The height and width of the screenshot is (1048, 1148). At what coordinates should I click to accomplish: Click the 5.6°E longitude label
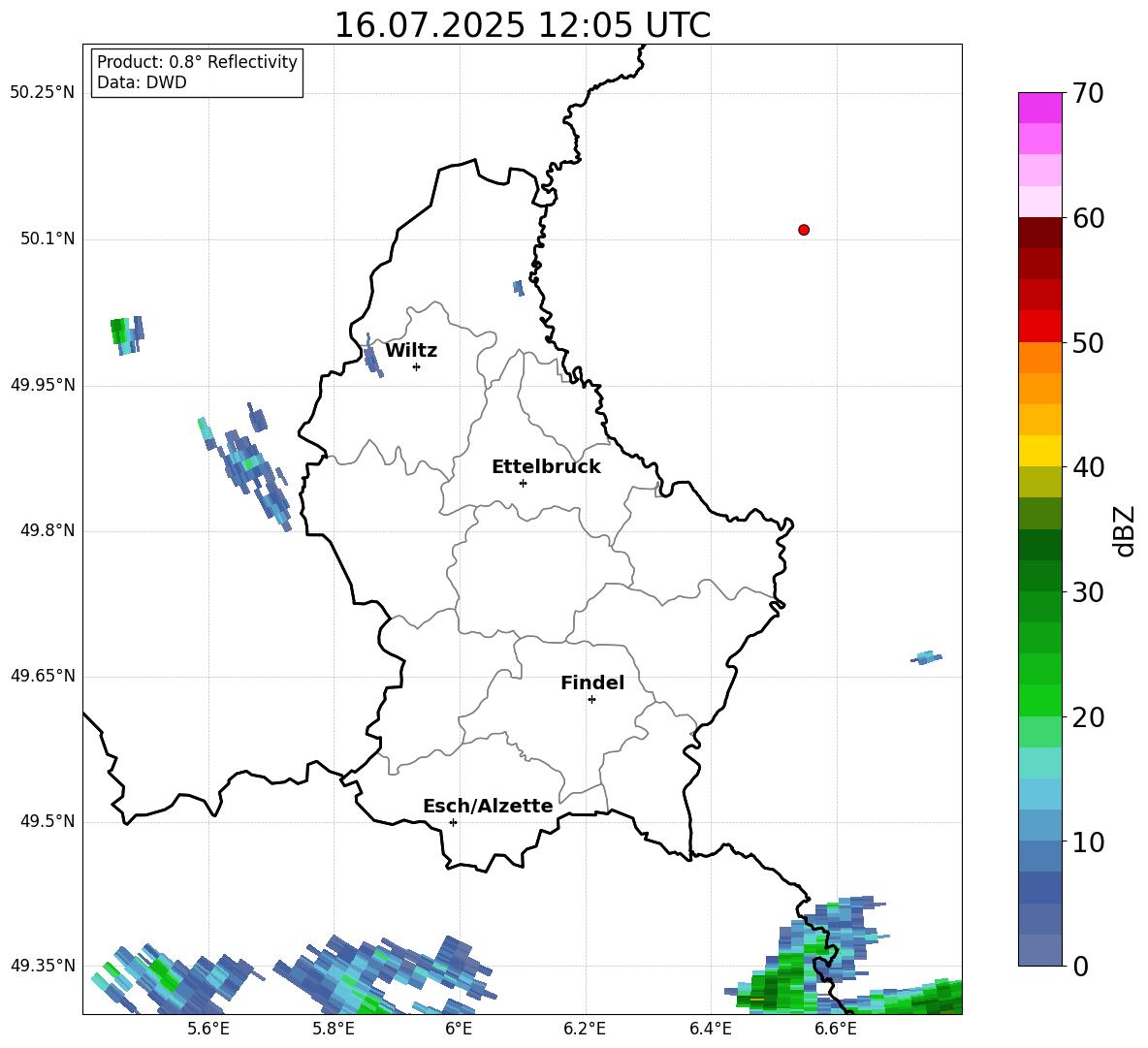click(x=208, y=1029)
